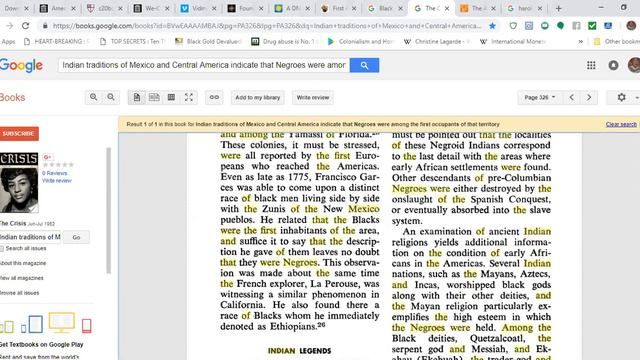Add book to my library
Image resolution: width=640 pixels, height=360 pixels.
click(x=258, y=98)
